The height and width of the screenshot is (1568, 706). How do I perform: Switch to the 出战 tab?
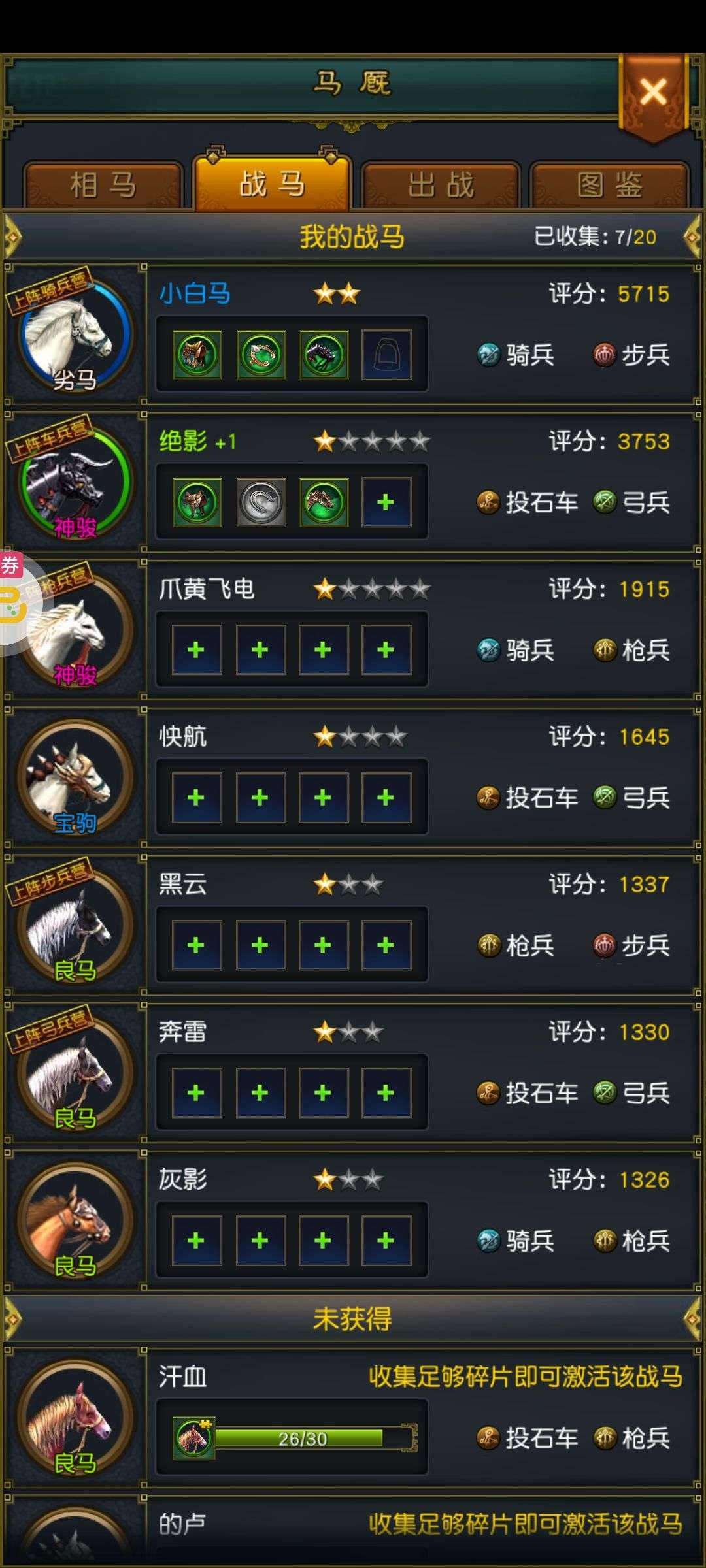tap(441, 185)
